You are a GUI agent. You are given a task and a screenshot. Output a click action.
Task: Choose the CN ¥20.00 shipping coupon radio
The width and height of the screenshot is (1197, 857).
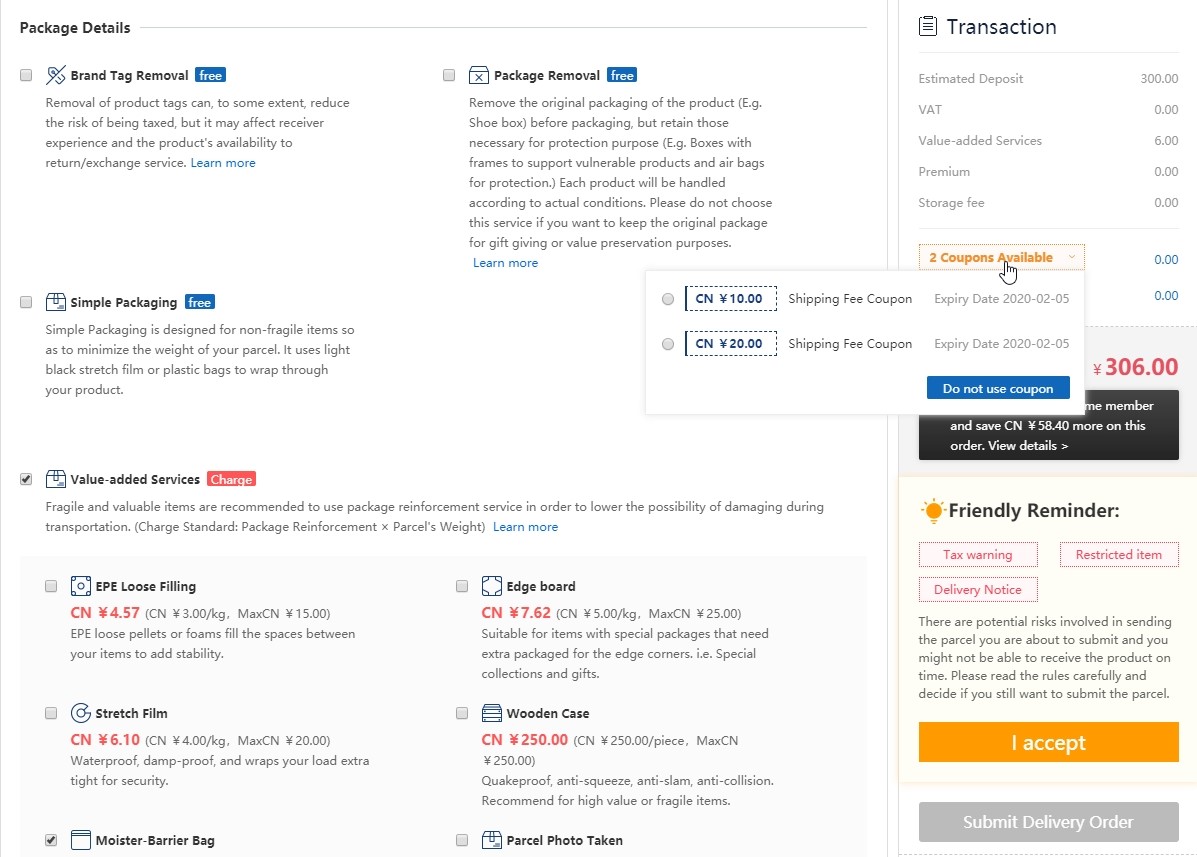[668, 344]
